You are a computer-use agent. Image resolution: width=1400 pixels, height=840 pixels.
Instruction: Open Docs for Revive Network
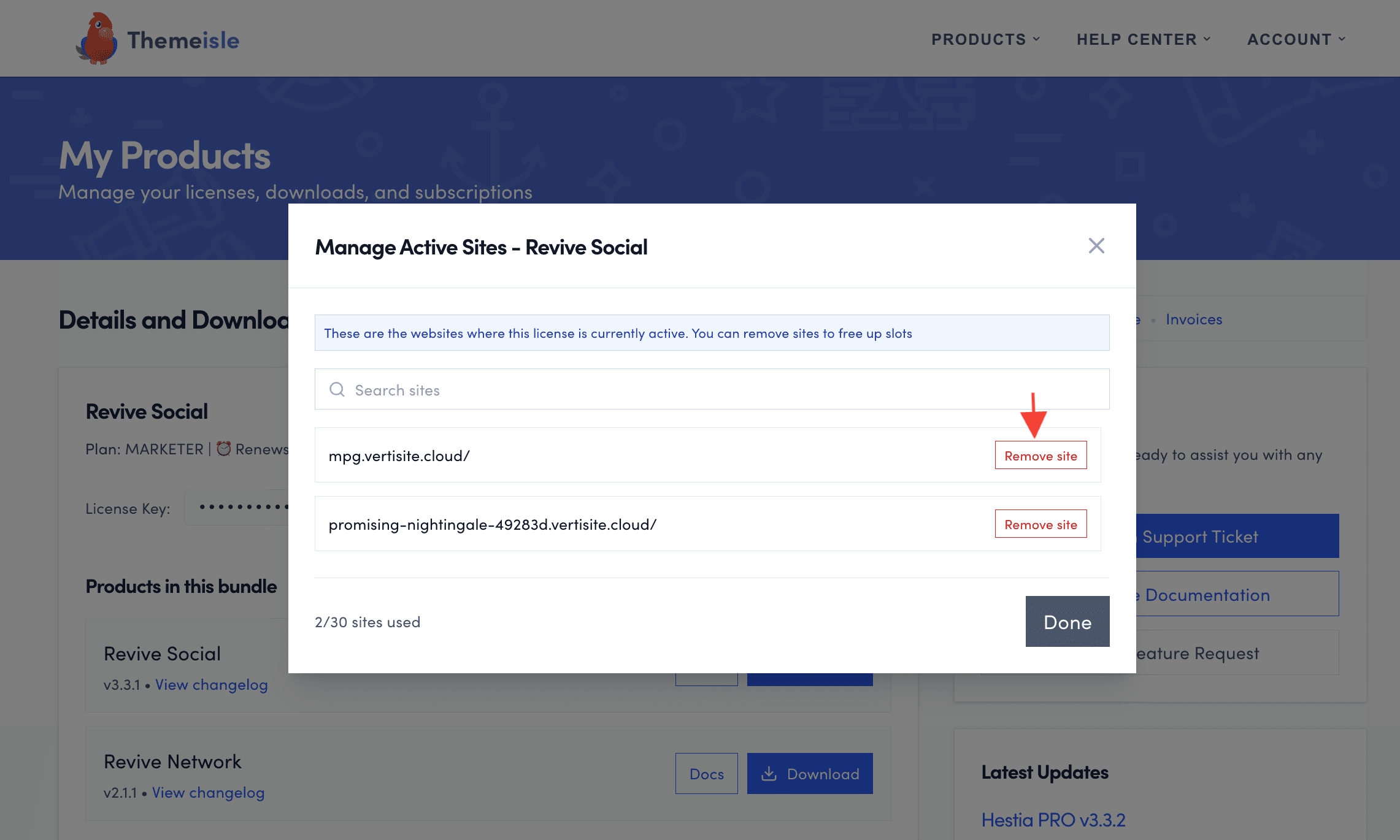pyautogui.click(x=706, y=773)
